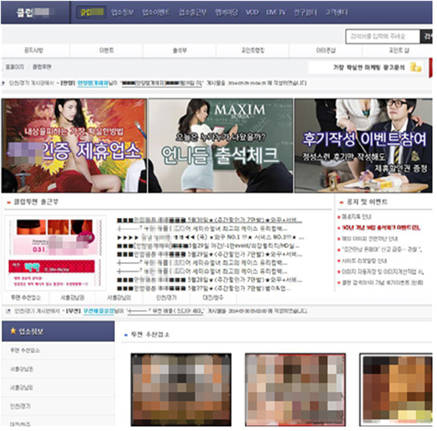Viewport: 437px width, 431px height.
Task: Open the VOD menu in the top navigation bar
Action: coord(252,12)
